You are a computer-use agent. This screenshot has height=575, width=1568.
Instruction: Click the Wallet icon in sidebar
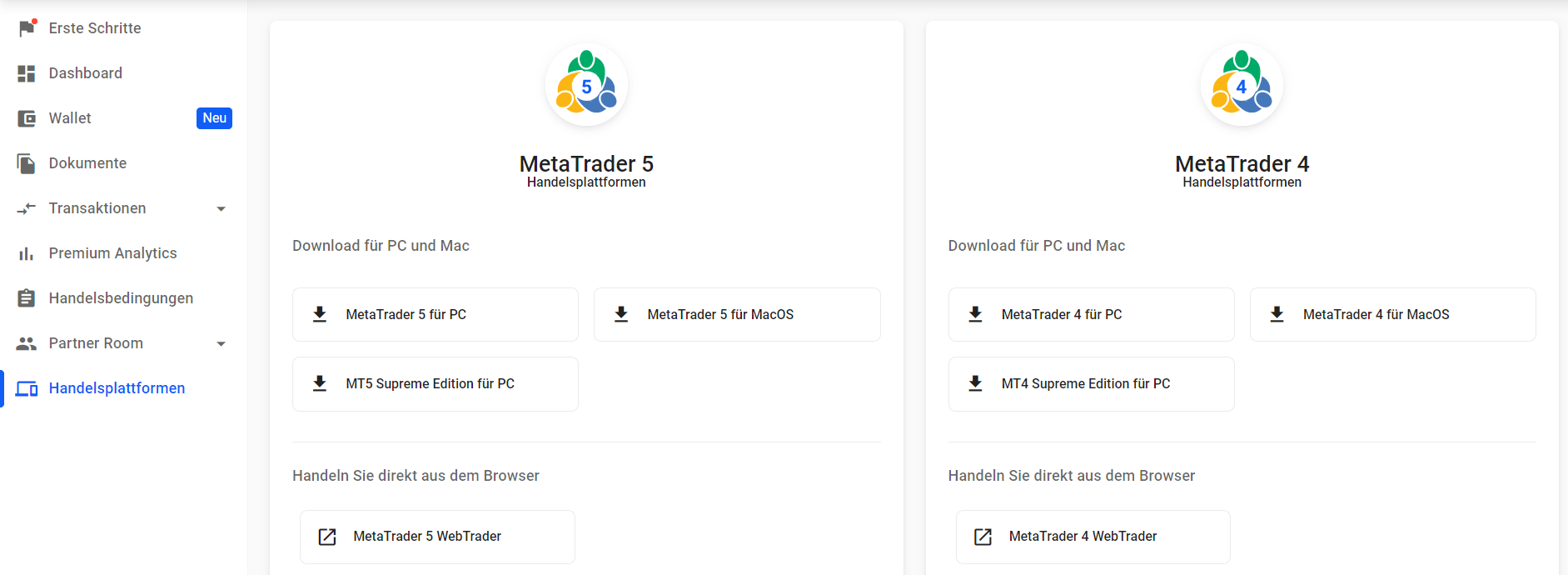(x=27, y=118)
